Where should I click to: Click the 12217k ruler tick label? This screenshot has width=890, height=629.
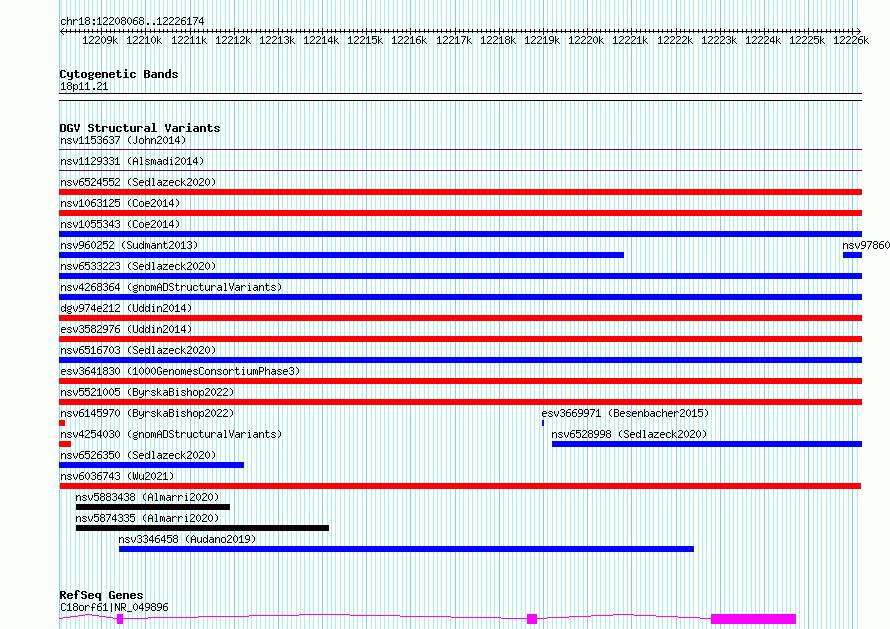454,40
